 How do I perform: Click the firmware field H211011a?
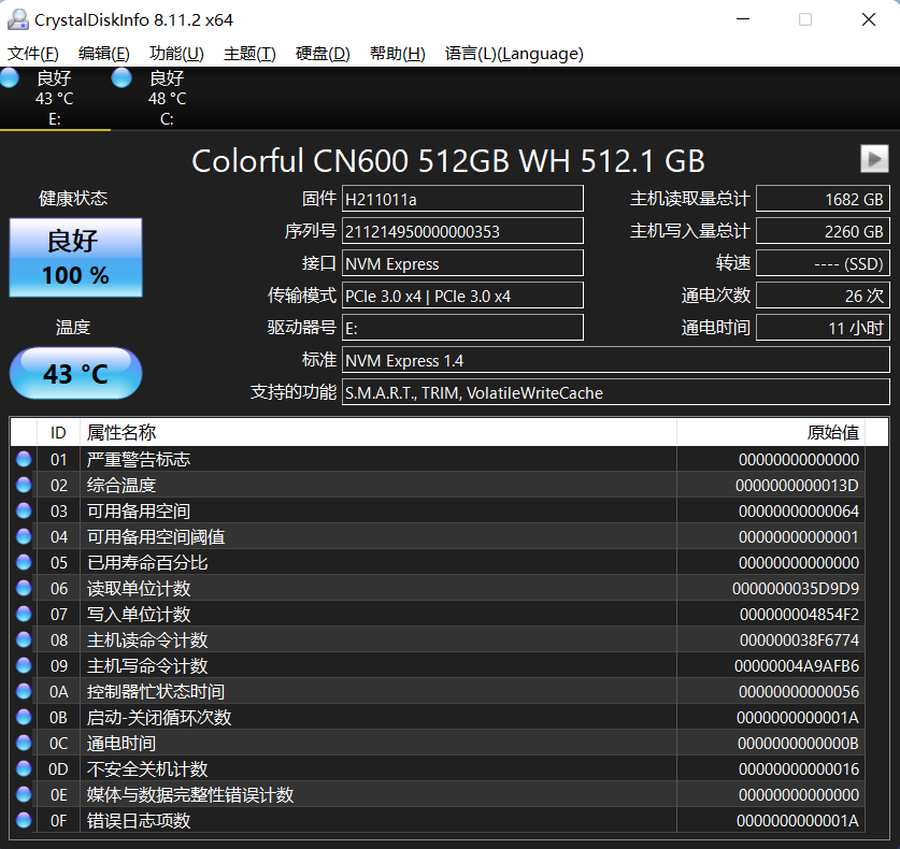pyautogui.click(x=463, y=199)
